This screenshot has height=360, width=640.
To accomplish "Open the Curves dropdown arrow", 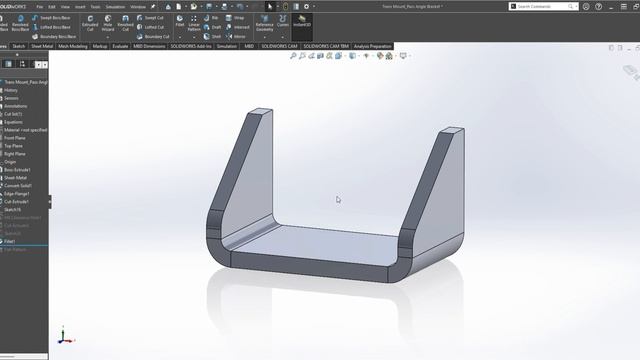I will click(x=282, y=37).
